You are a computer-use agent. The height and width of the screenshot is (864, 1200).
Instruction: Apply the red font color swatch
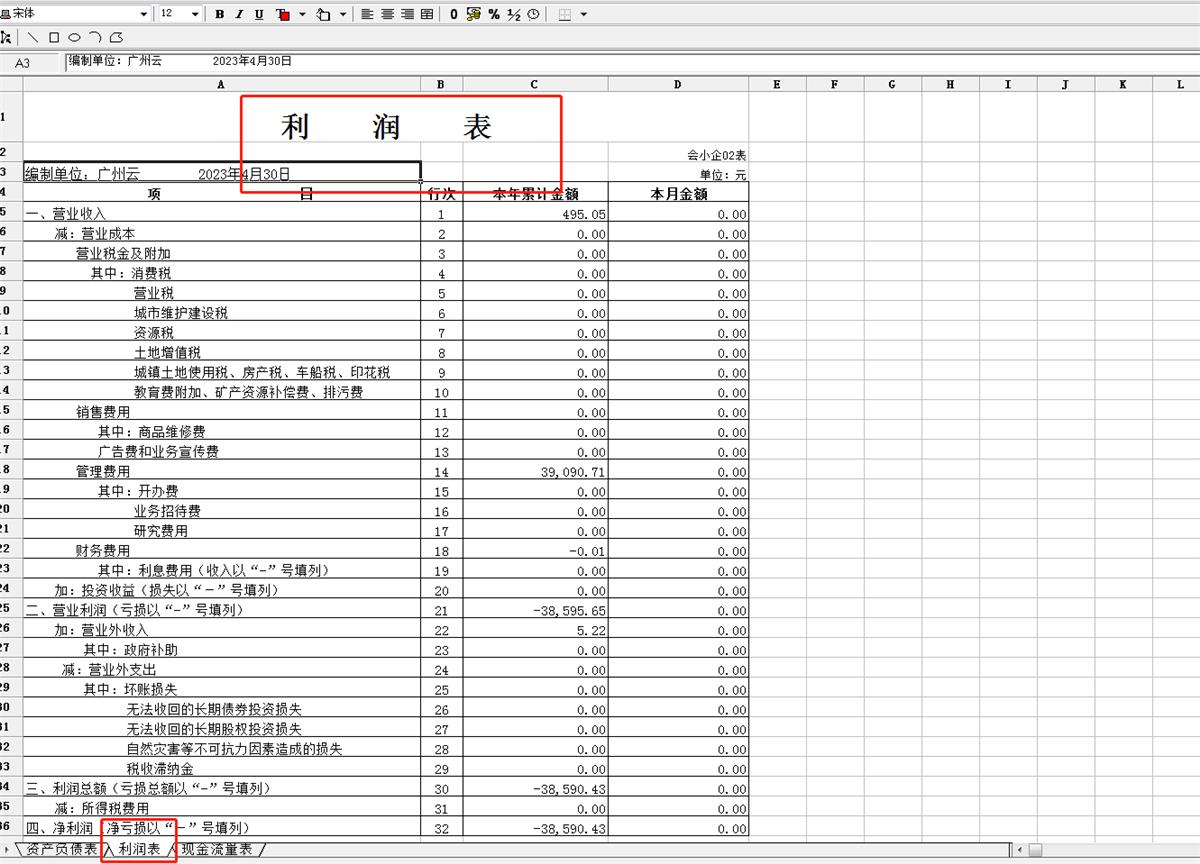pyautogui.click(x=282, y=14)
